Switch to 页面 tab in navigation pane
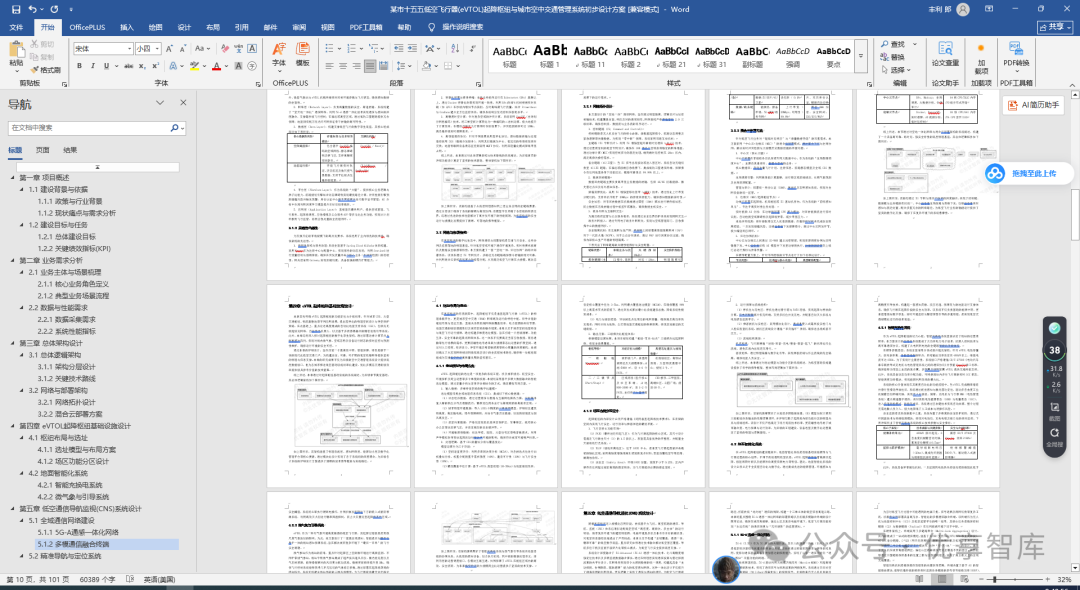 click(43, 149)
